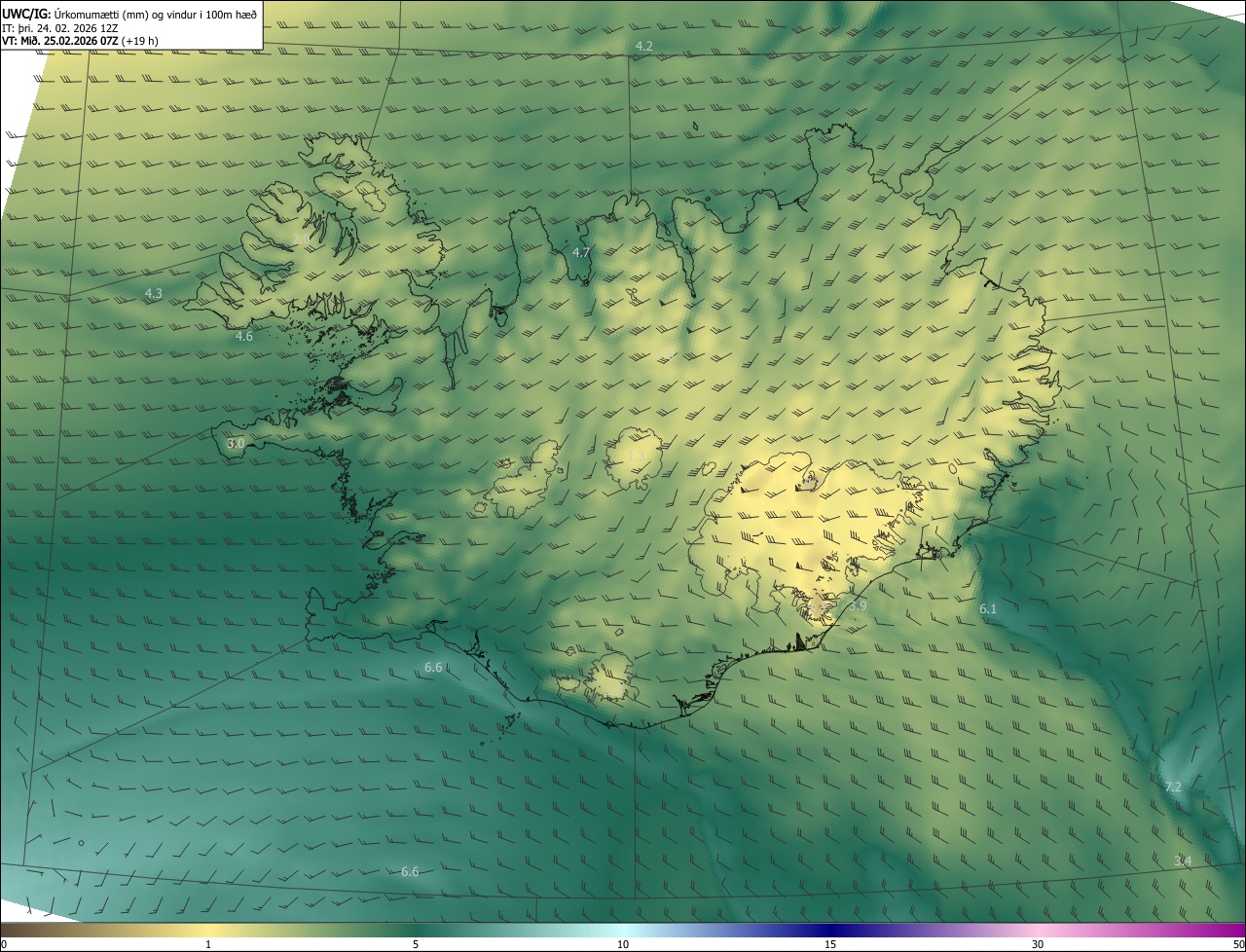This screenshot has height=952, width=1246.
Task: Click the 50 tick label on the color scale
Action: point(1238,944)
